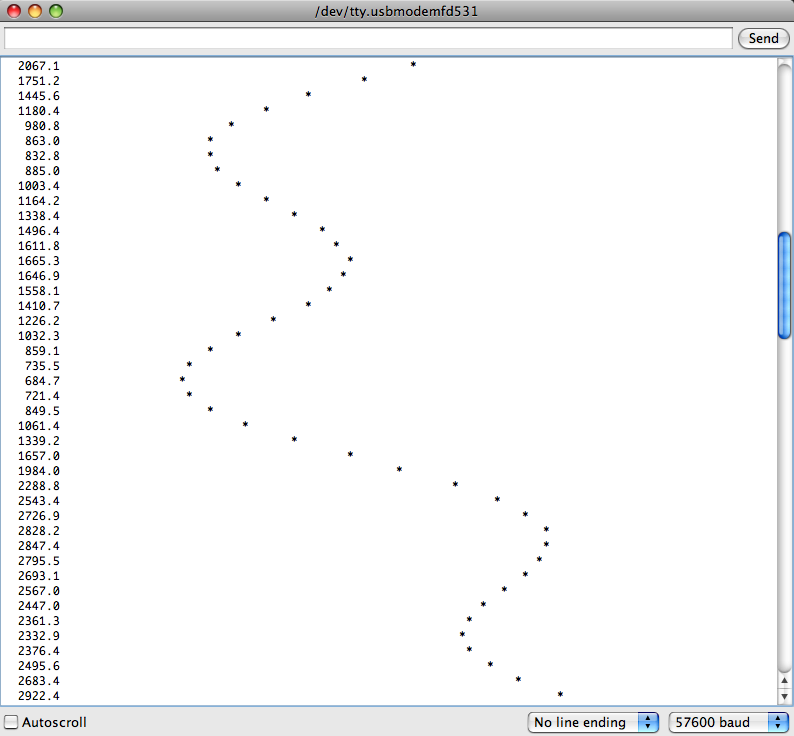
Task: Select the value 1164.2
Action: (38, 201)
